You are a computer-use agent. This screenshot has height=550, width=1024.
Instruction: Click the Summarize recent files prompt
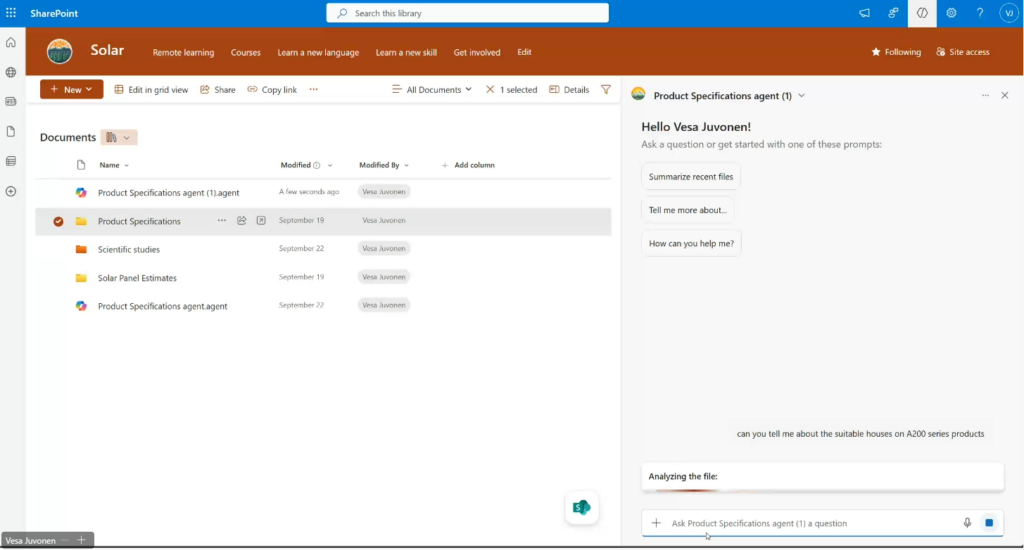(x=690, y=177)
